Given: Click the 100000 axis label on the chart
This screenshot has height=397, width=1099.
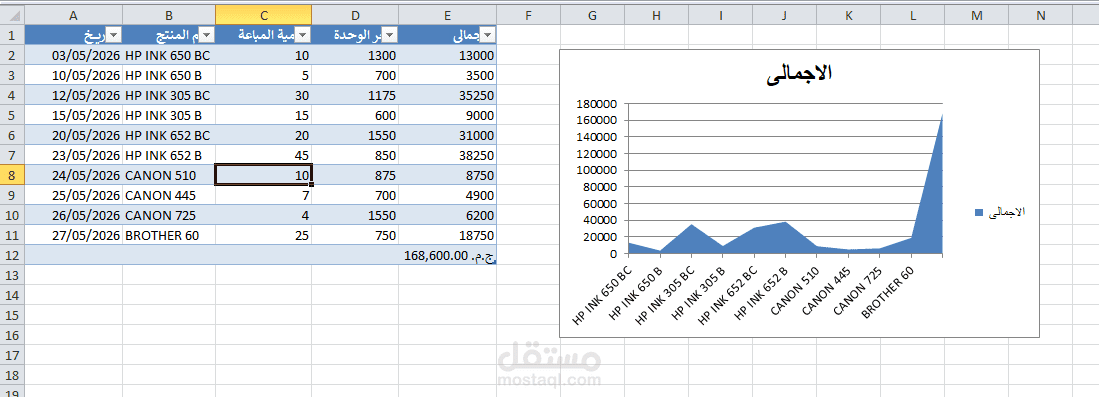Looking at the screenshot, I should pyautogui.click(x=595, y=170).
